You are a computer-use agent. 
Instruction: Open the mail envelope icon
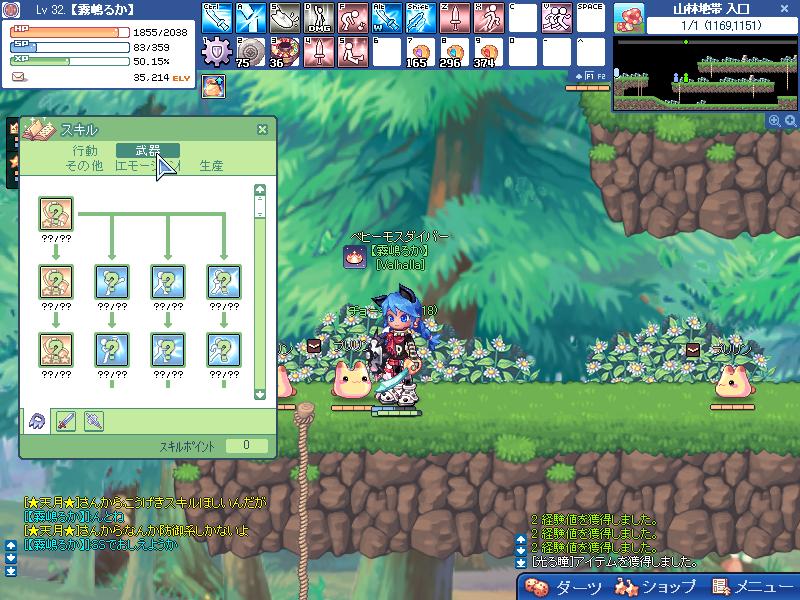(18, 77)
